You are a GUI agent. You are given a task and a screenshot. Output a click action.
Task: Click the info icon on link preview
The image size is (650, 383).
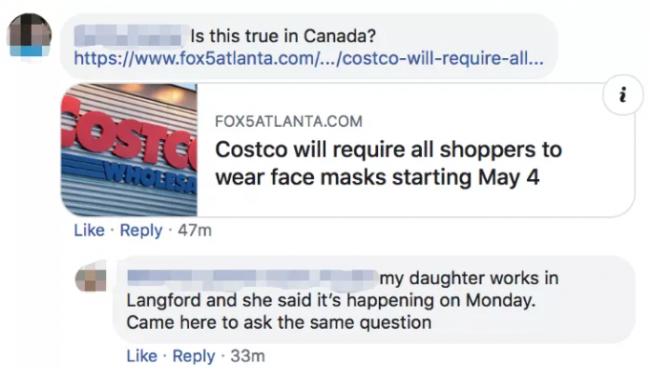tap(622, 95)
